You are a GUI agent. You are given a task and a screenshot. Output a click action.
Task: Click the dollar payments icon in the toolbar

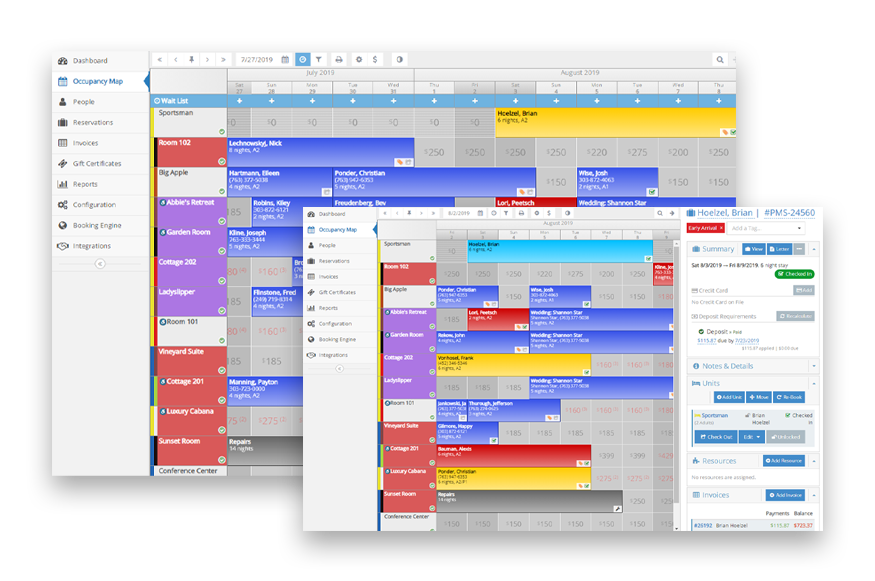coord(375,59)
